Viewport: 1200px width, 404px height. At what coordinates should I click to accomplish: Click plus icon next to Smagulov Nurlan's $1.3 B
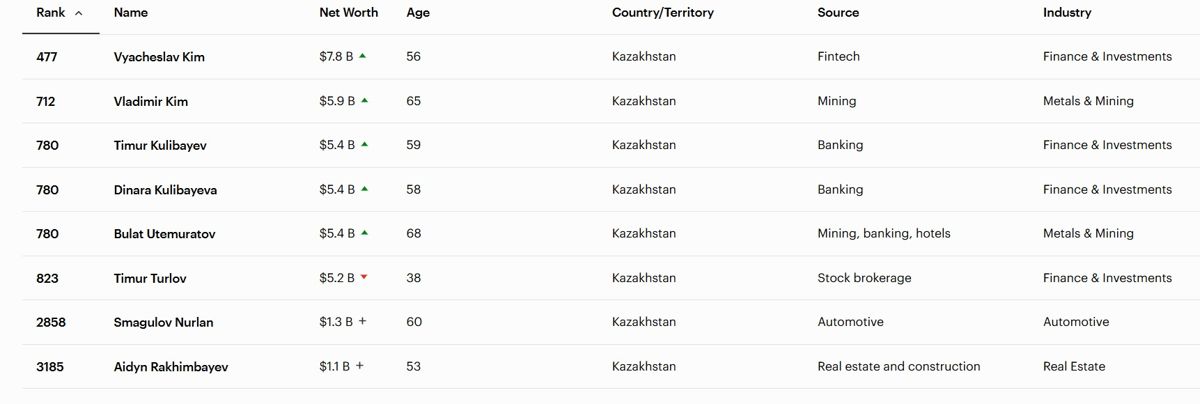(x=363, y=322)
